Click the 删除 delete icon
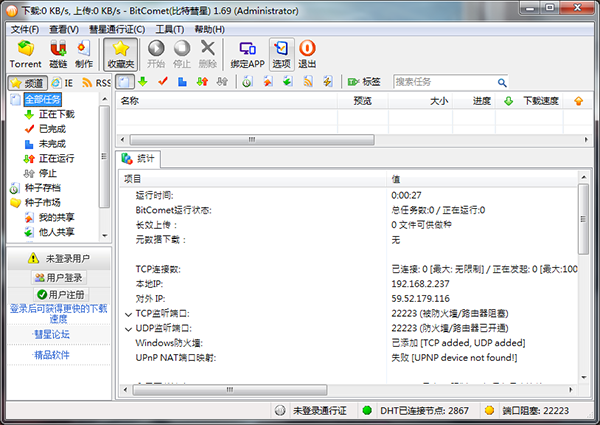The height and width of the screenshot is (425, 600). coord(208,54)
